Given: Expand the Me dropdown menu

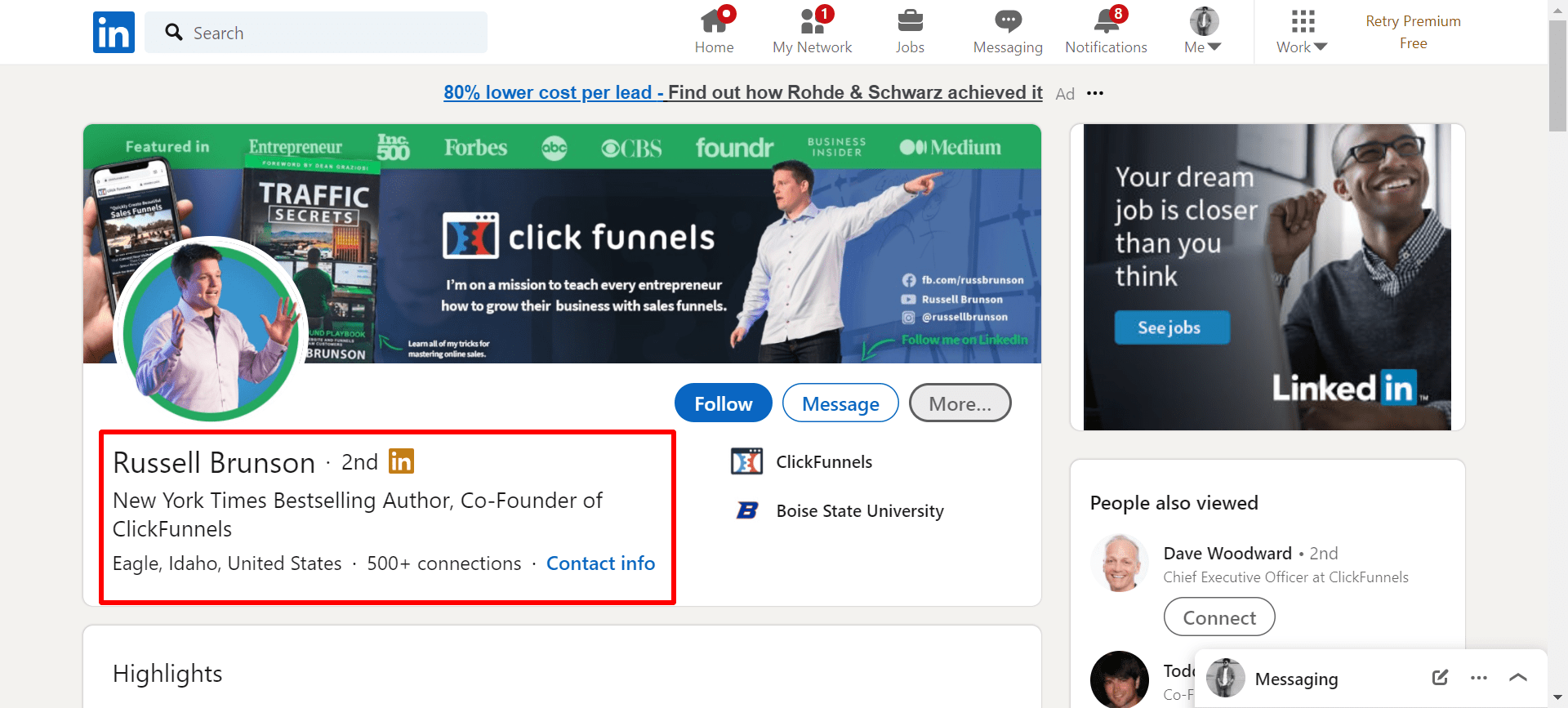Looking at the screenshot, I should 1203,31.
